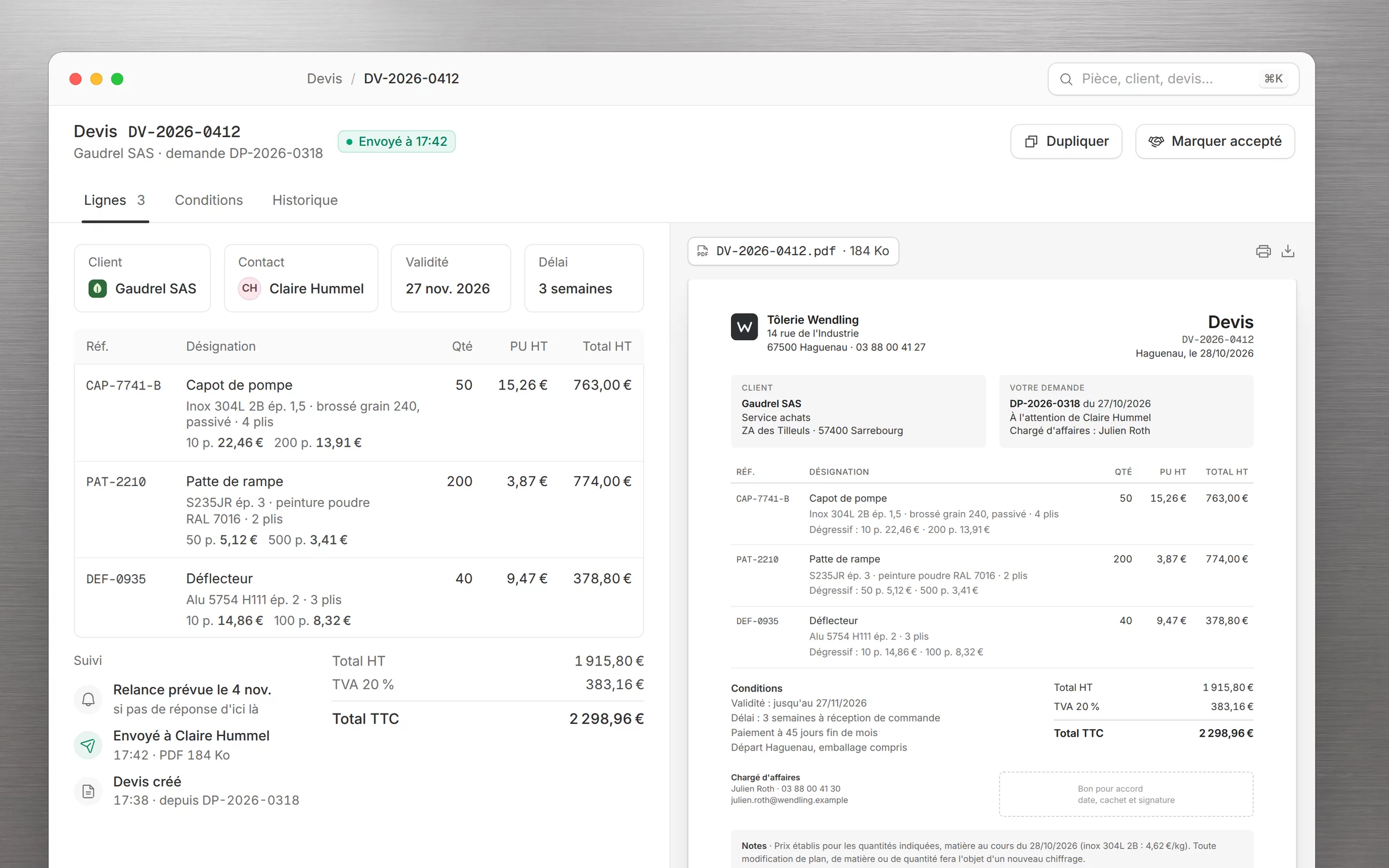Click DP-2026-0318 in the Votre demande box
Screen dimensions: 1389x868
(x=1045, y=404)
